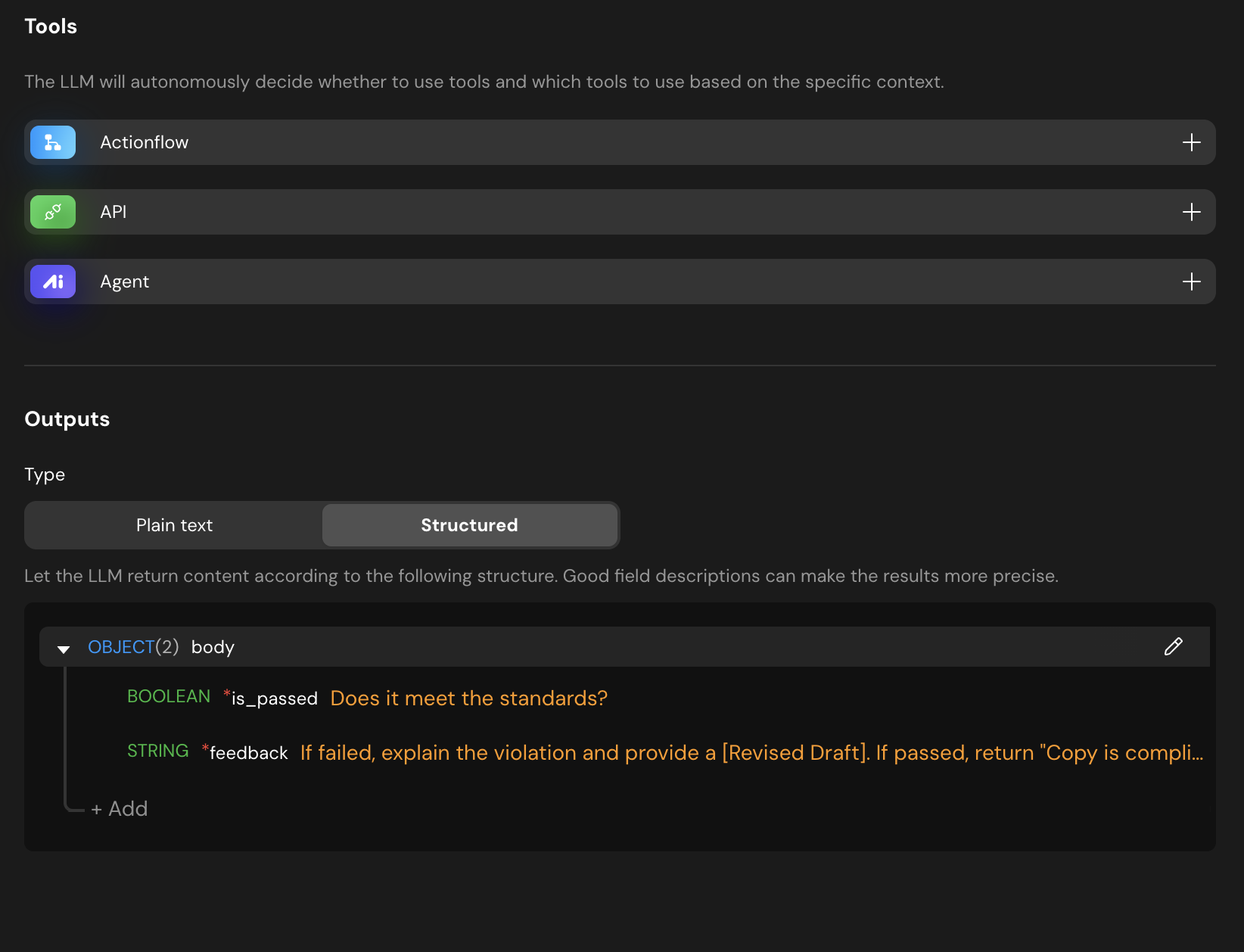Click the body object name
This screenshot has height=952, width=1244.
click(213, 648)
